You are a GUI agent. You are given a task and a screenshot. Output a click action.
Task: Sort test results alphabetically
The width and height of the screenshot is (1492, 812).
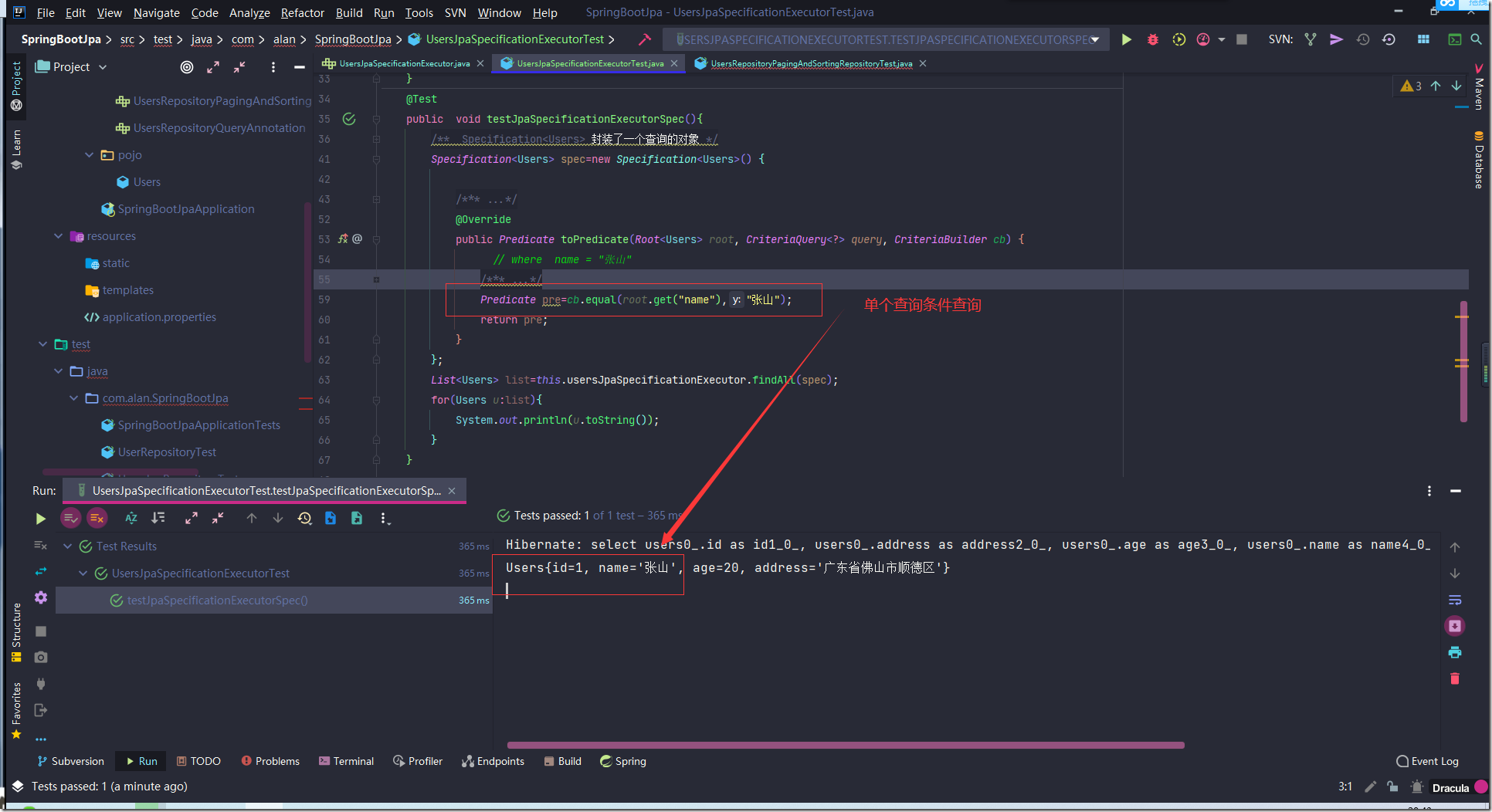(x=131, y=518)
